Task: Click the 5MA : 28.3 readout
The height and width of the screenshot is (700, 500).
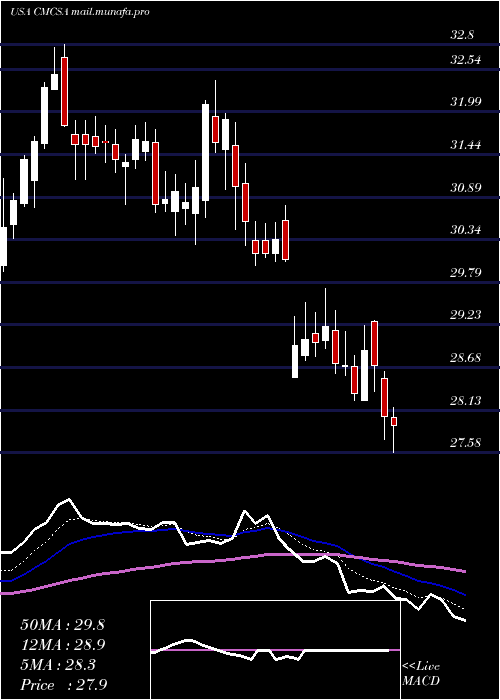Action: pyautogui.click(x=58, y=665)
